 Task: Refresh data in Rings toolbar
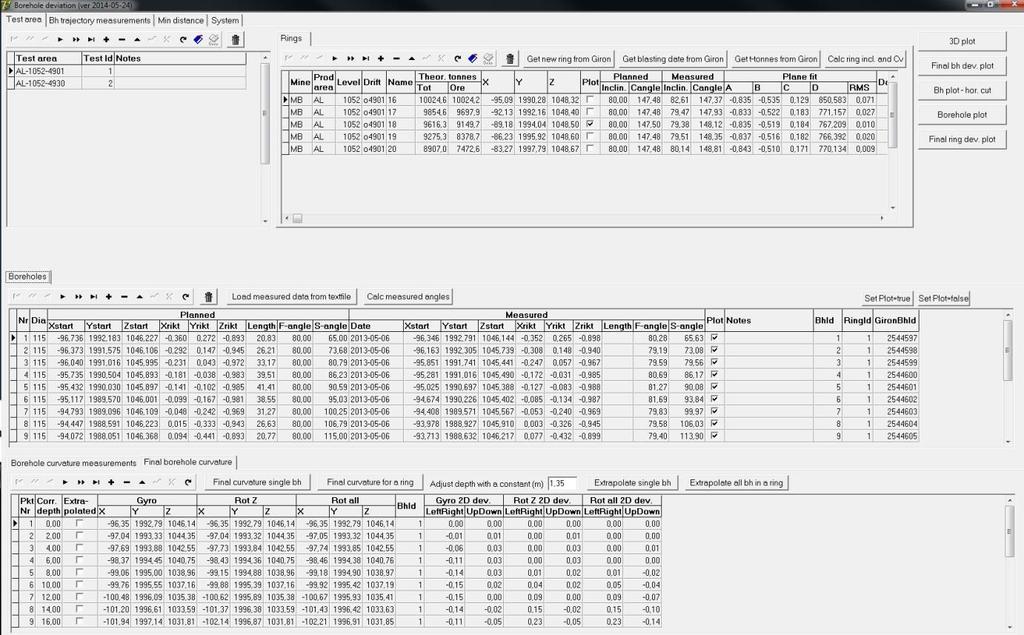pyautogui.click(x=457, y=59)
